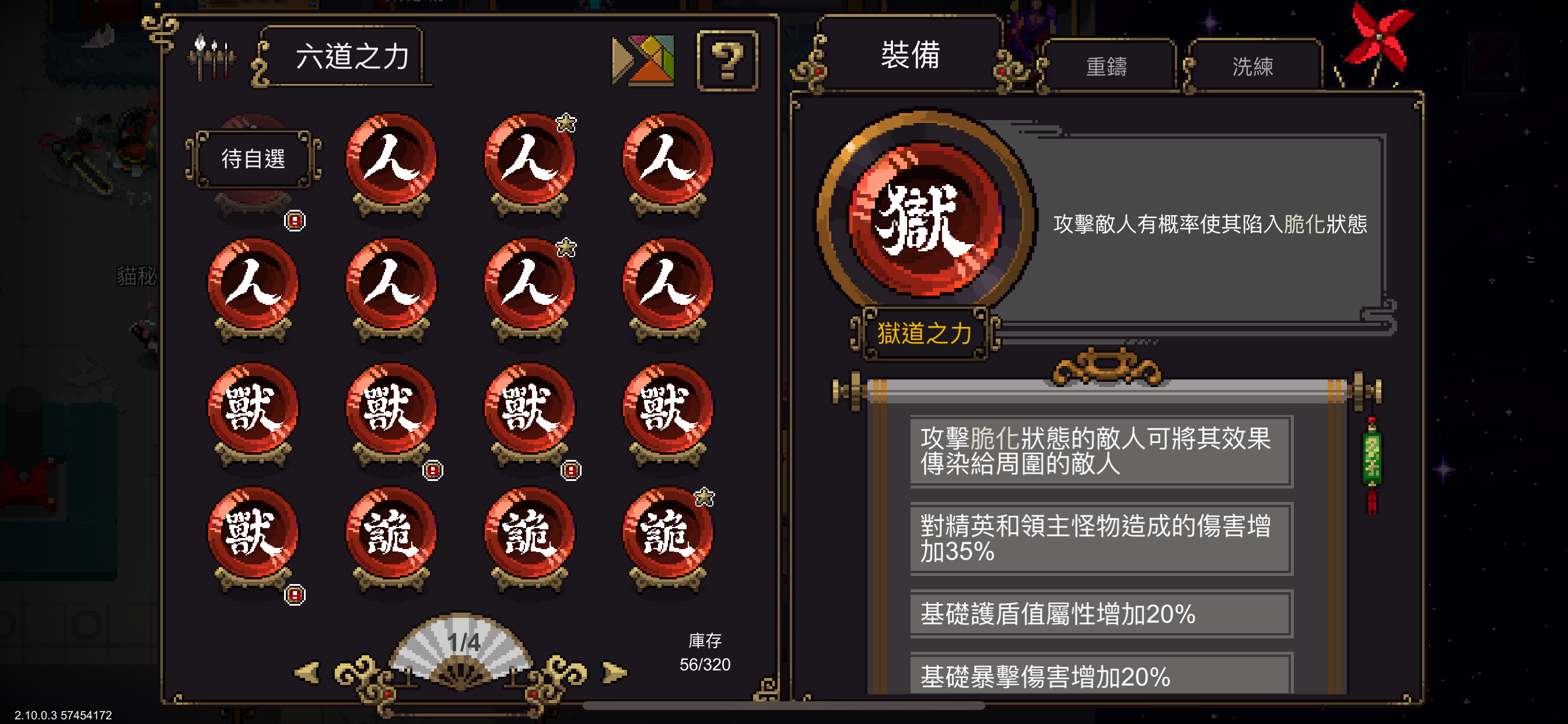Click the colorful tangram puzzle icon
Screen dimensions: 1568x724
pyautogui.click(x=643, y=60)
